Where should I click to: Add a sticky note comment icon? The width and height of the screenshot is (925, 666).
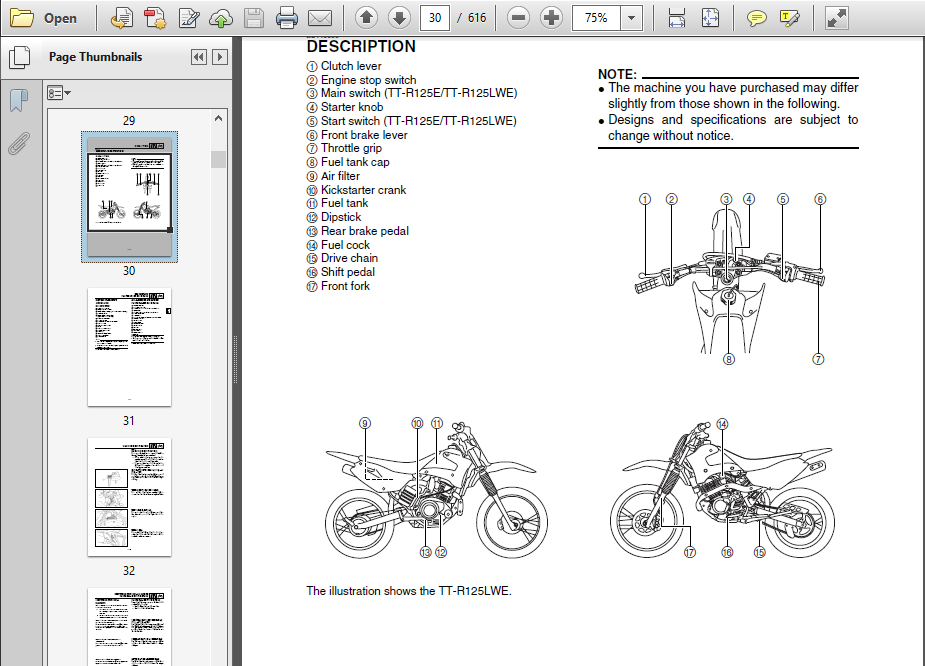[x=756, y=18]
